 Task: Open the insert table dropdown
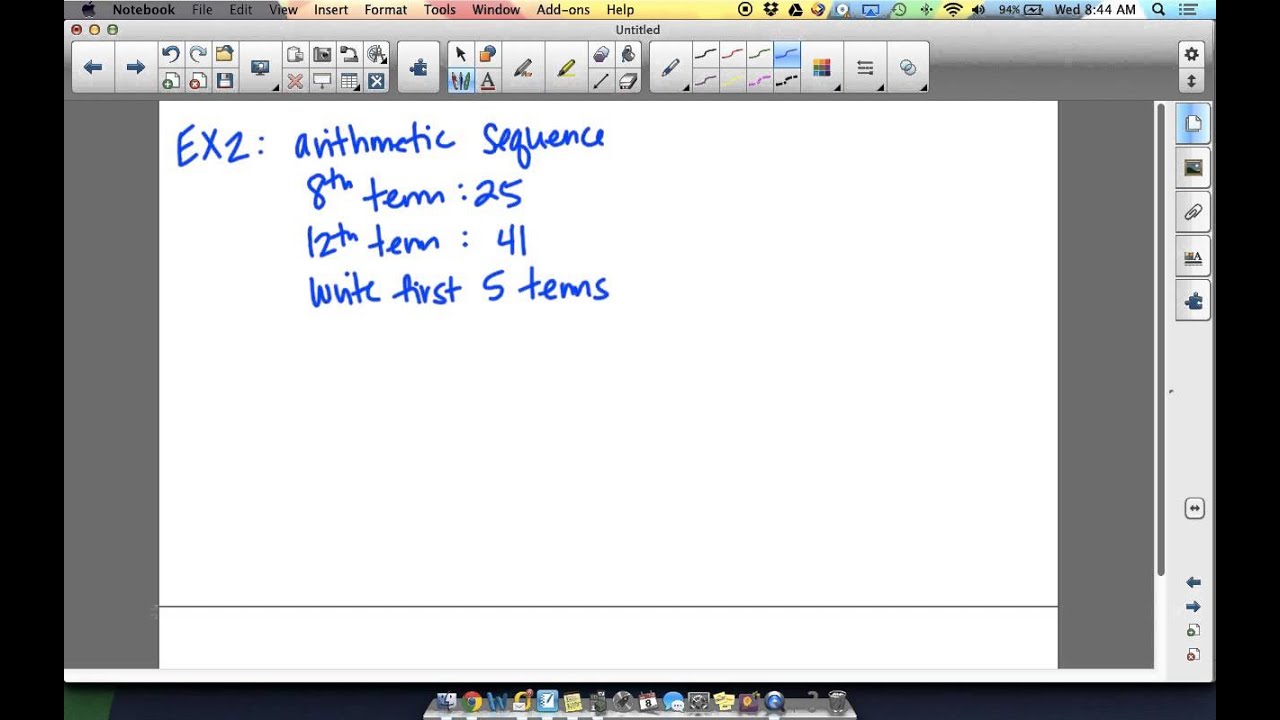click(x=349, y=81)
